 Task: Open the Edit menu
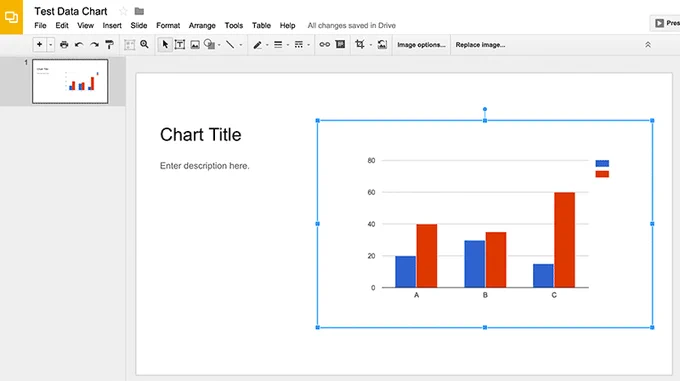pyautogui.click(x=62, y=26)
